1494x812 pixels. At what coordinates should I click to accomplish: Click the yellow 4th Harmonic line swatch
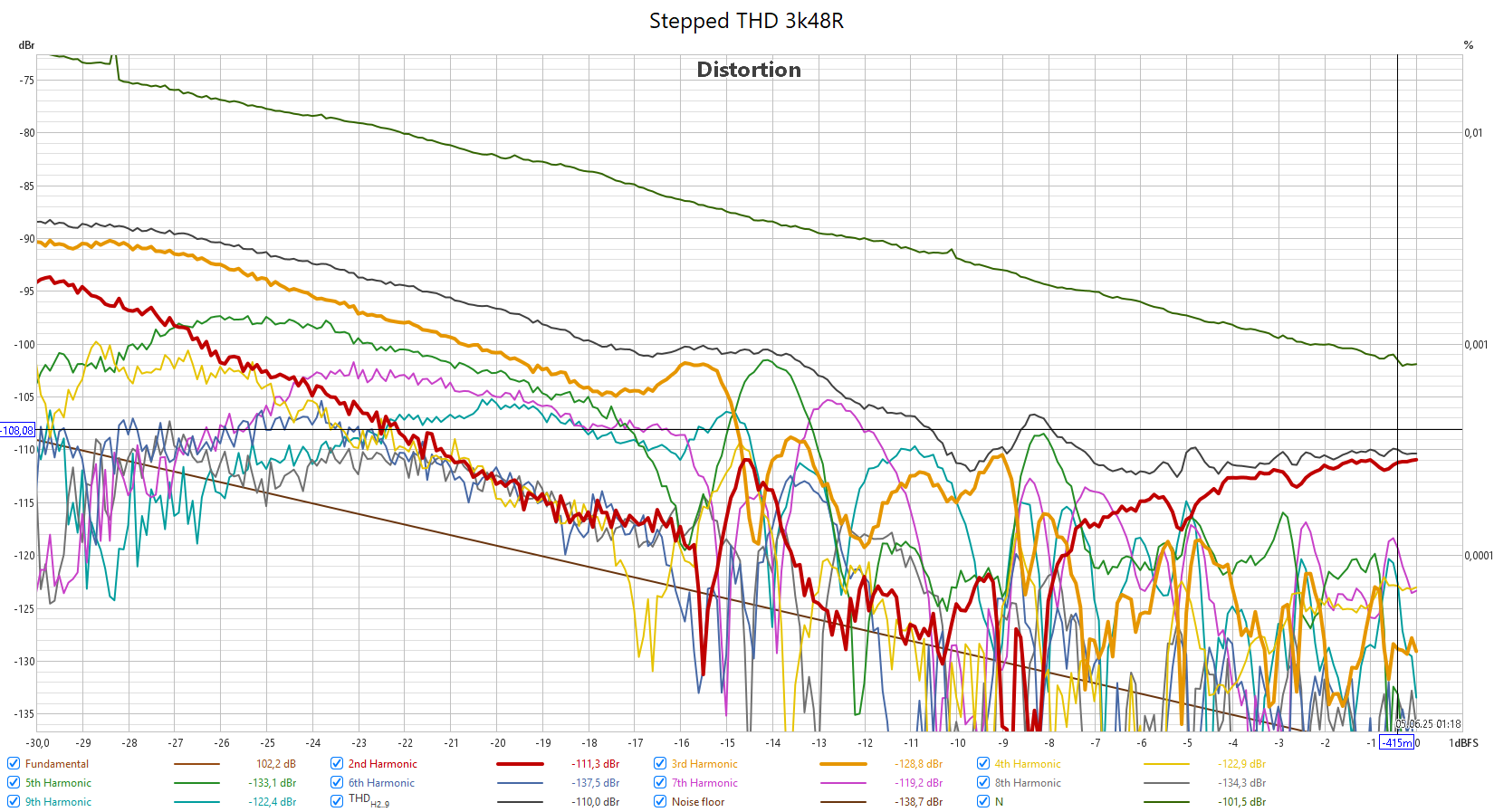coord(1166,764)
